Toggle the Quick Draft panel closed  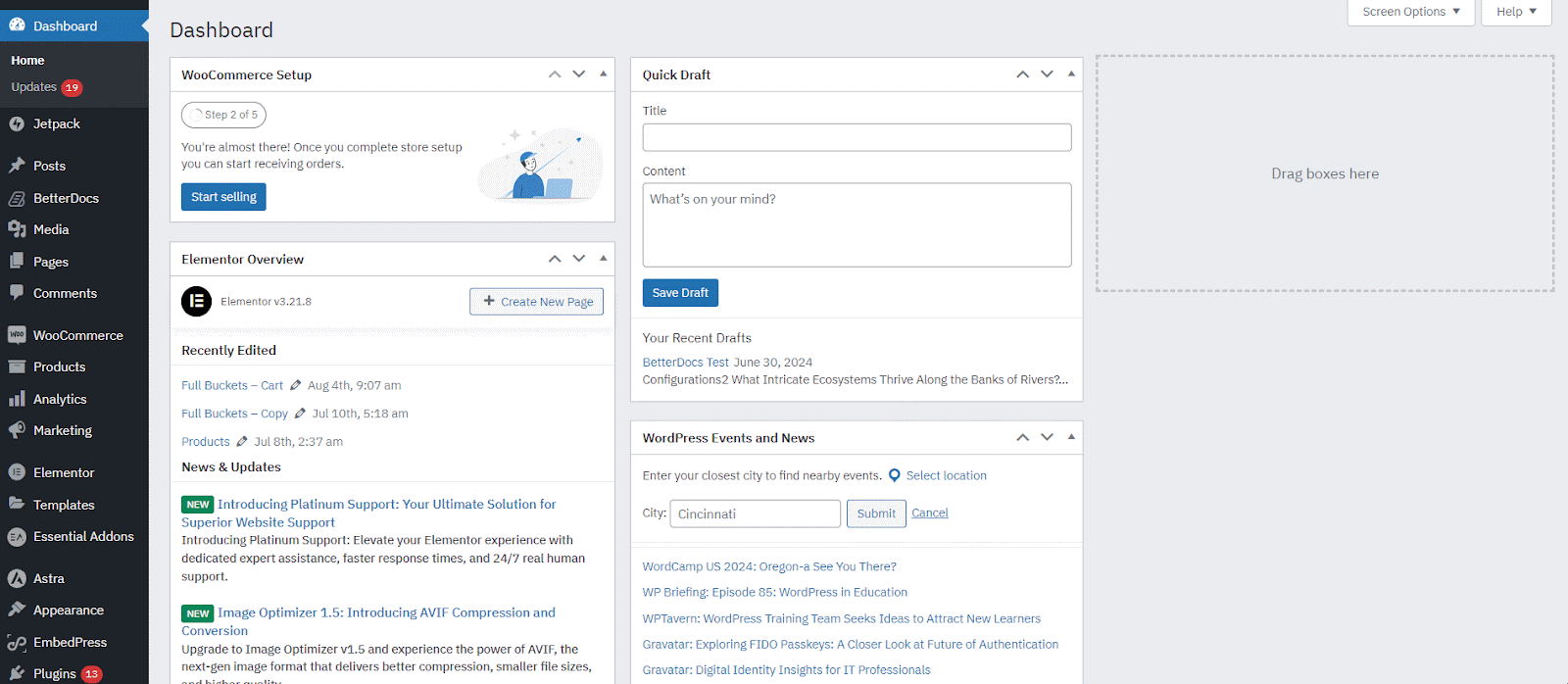point(1071,74)
